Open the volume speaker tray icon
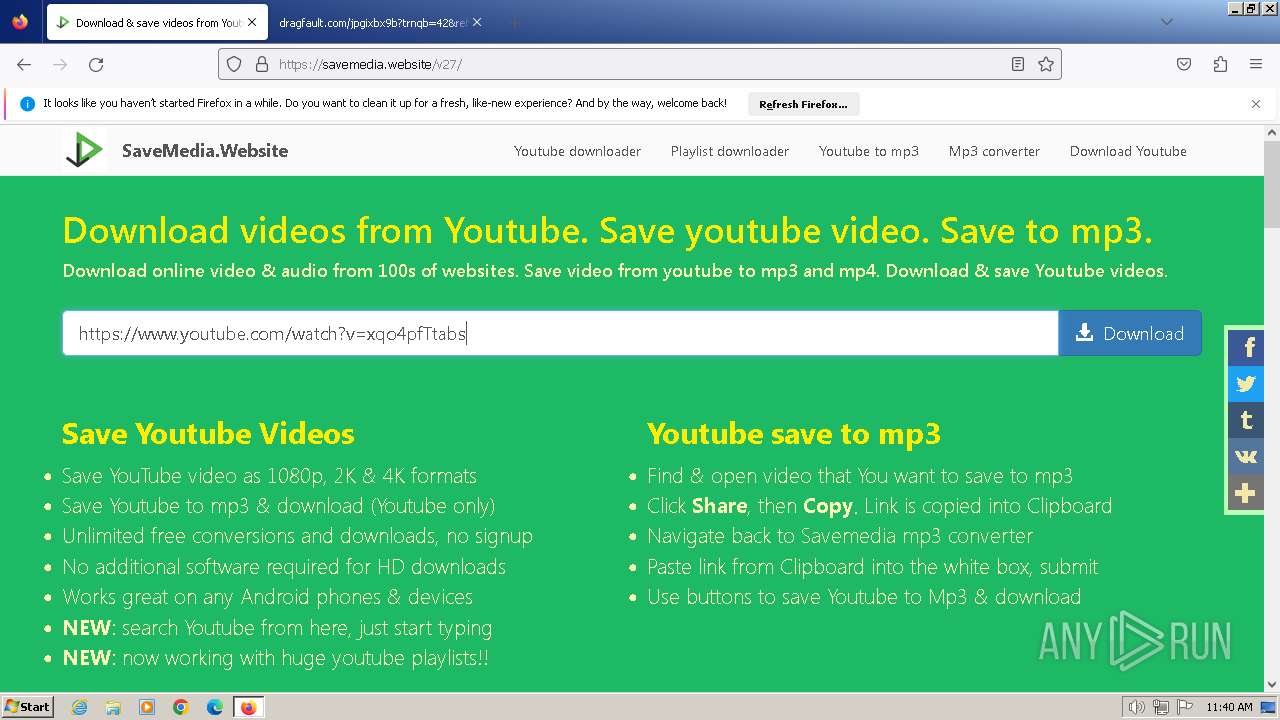Screen dimensions: 1280x720 tap(1137, 707)
